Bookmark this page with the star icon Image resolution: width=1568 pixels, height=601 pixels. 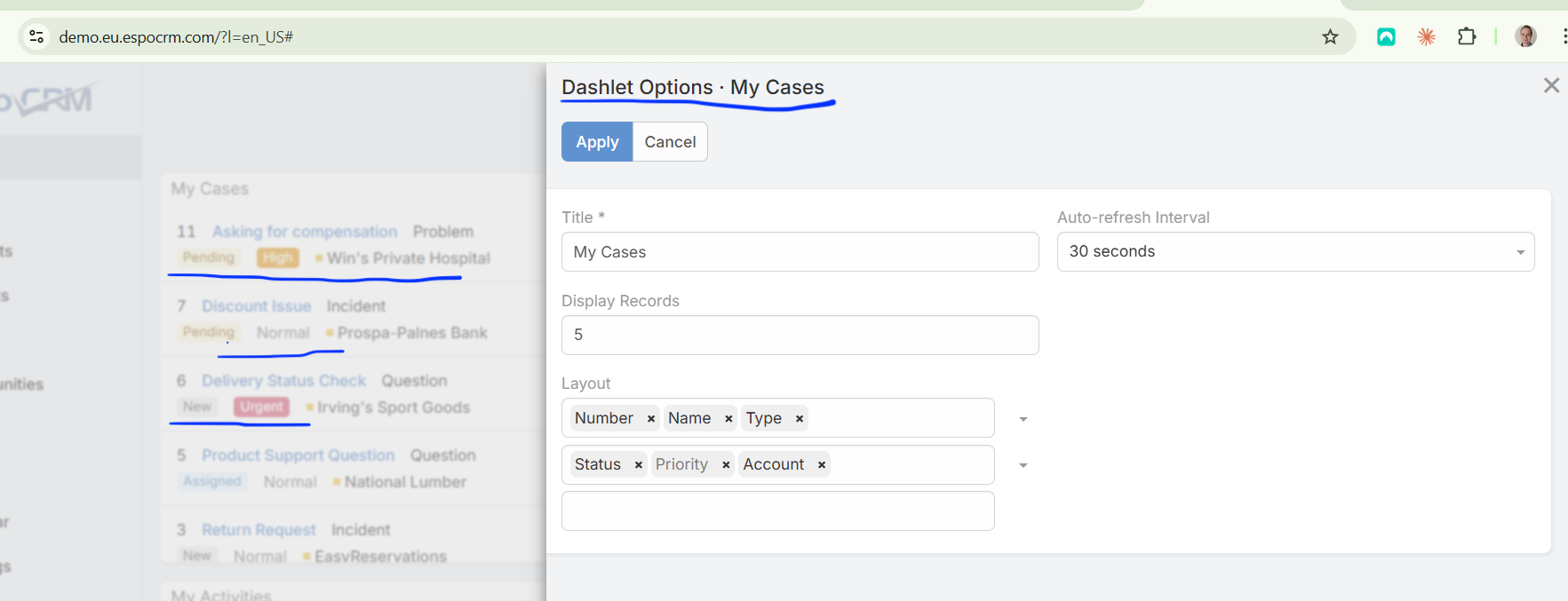click(1330, 36)
